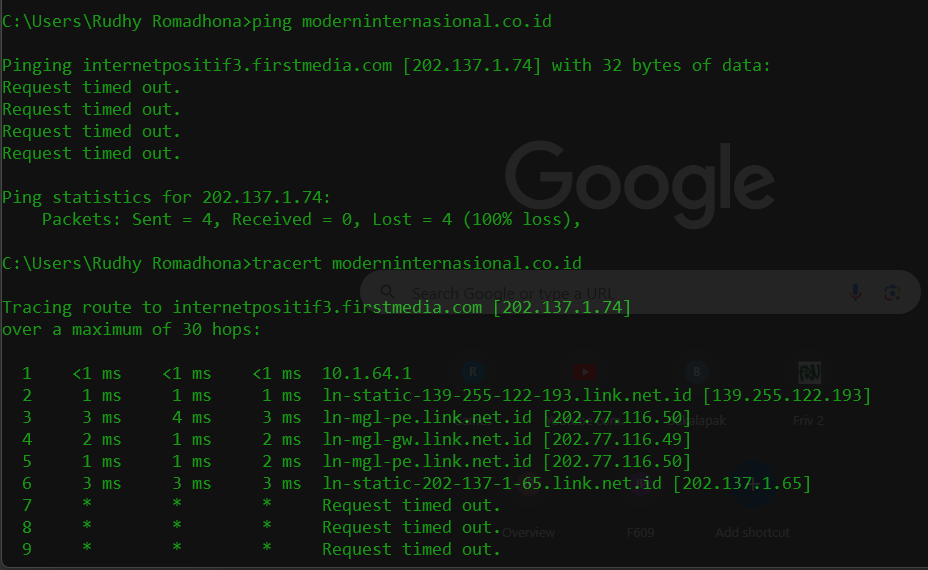Click the Add shortcut label
Viewport: 928px width, 570px height.
coord(752,533)
